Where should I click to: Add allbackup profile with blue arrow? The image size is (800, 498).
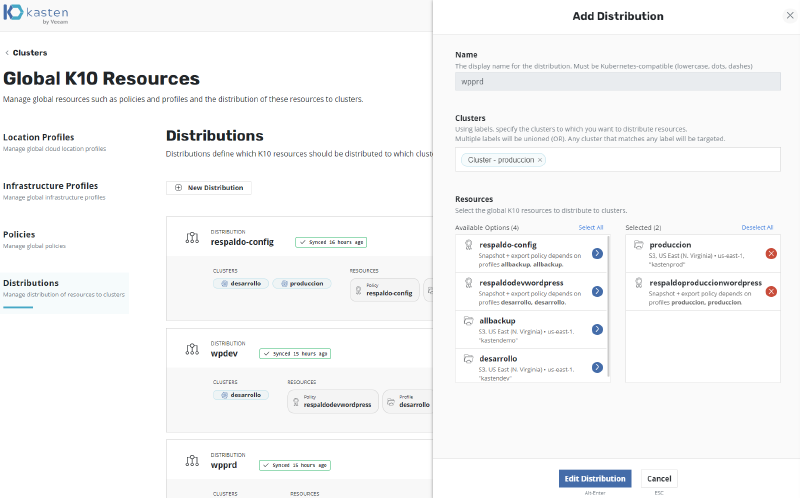(x=597, y=330)
